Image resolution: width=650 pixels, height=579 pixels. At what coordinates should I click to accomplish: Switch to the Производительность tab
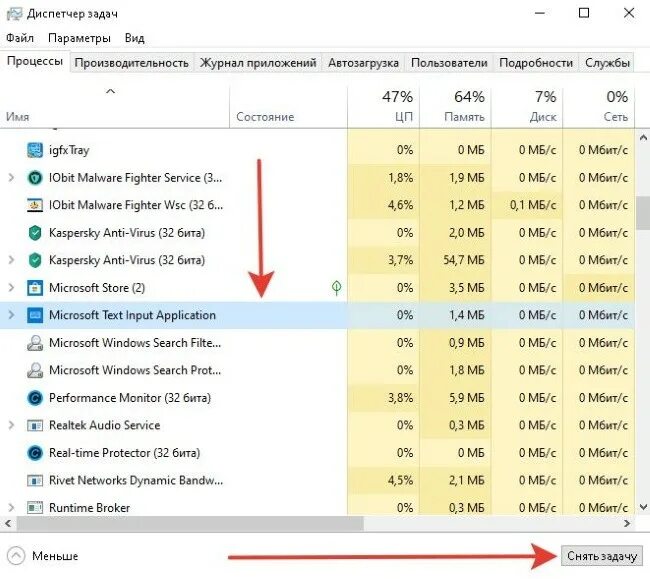[132, 63]
